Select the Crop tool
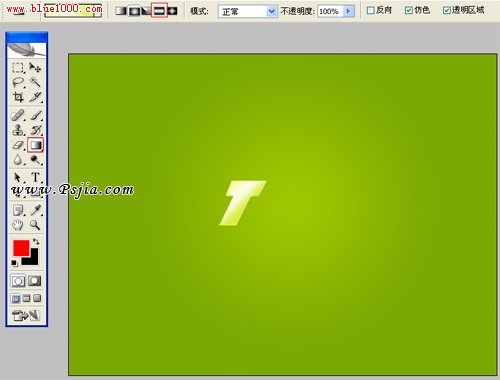The image size is (500, 380). 18,97
